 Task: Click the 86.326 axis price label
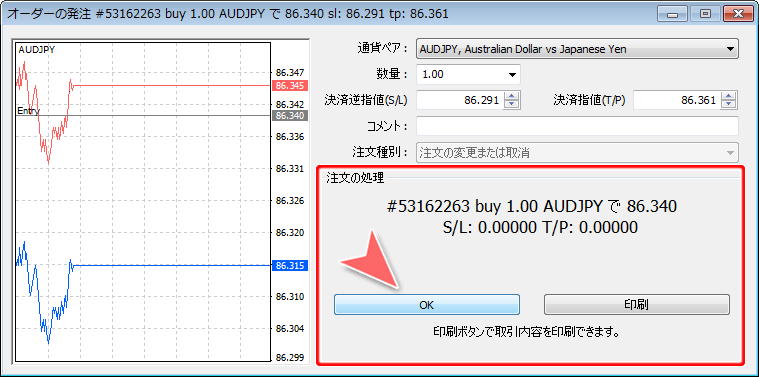point(290,200)
